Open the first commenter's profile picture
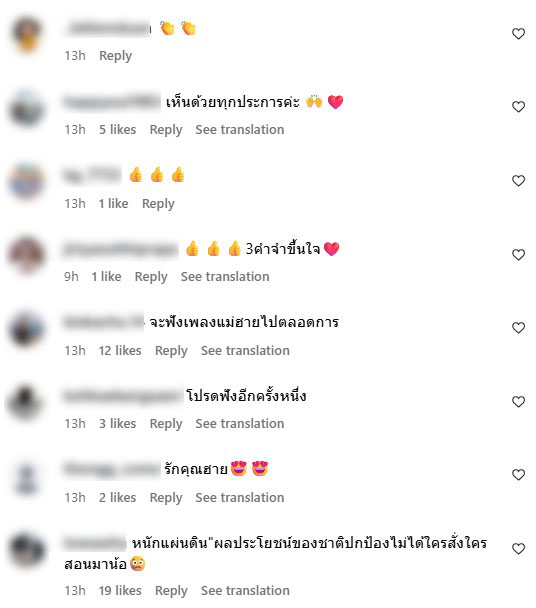Viewport: 536px width, 608px height. [x=26, y=35]
